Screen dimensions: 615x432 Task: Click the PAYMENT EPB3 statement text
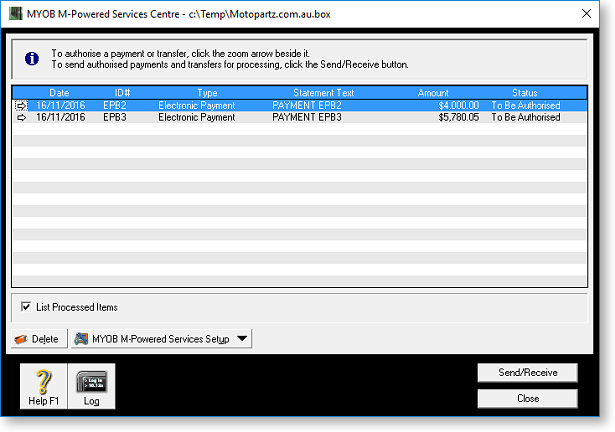(307, 117)
